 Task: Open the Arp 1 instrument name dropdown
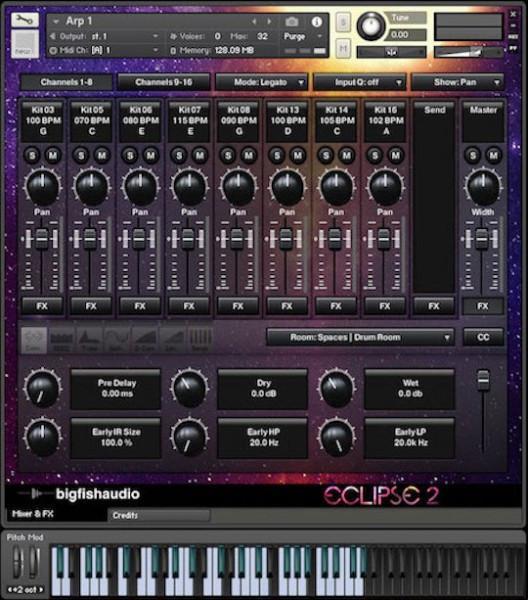[56, 22]
